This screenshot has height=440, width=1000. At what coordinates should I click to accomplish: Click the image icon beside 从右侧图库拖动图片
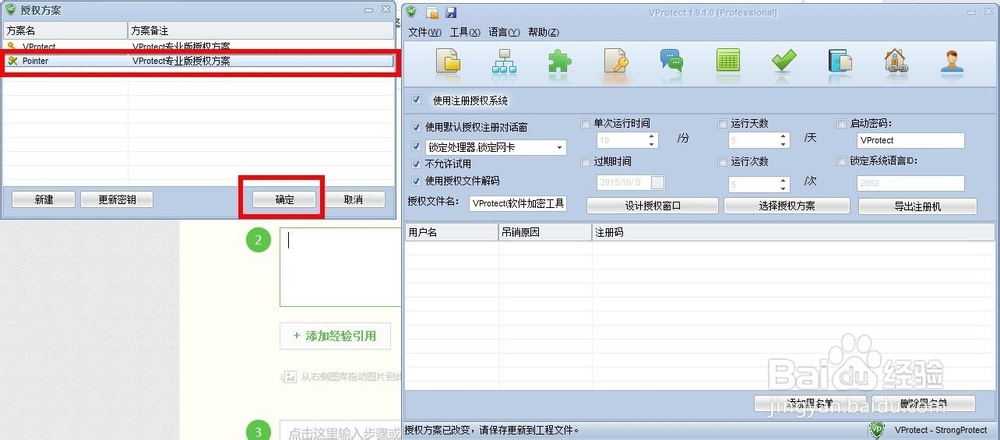tap(289, 377)
